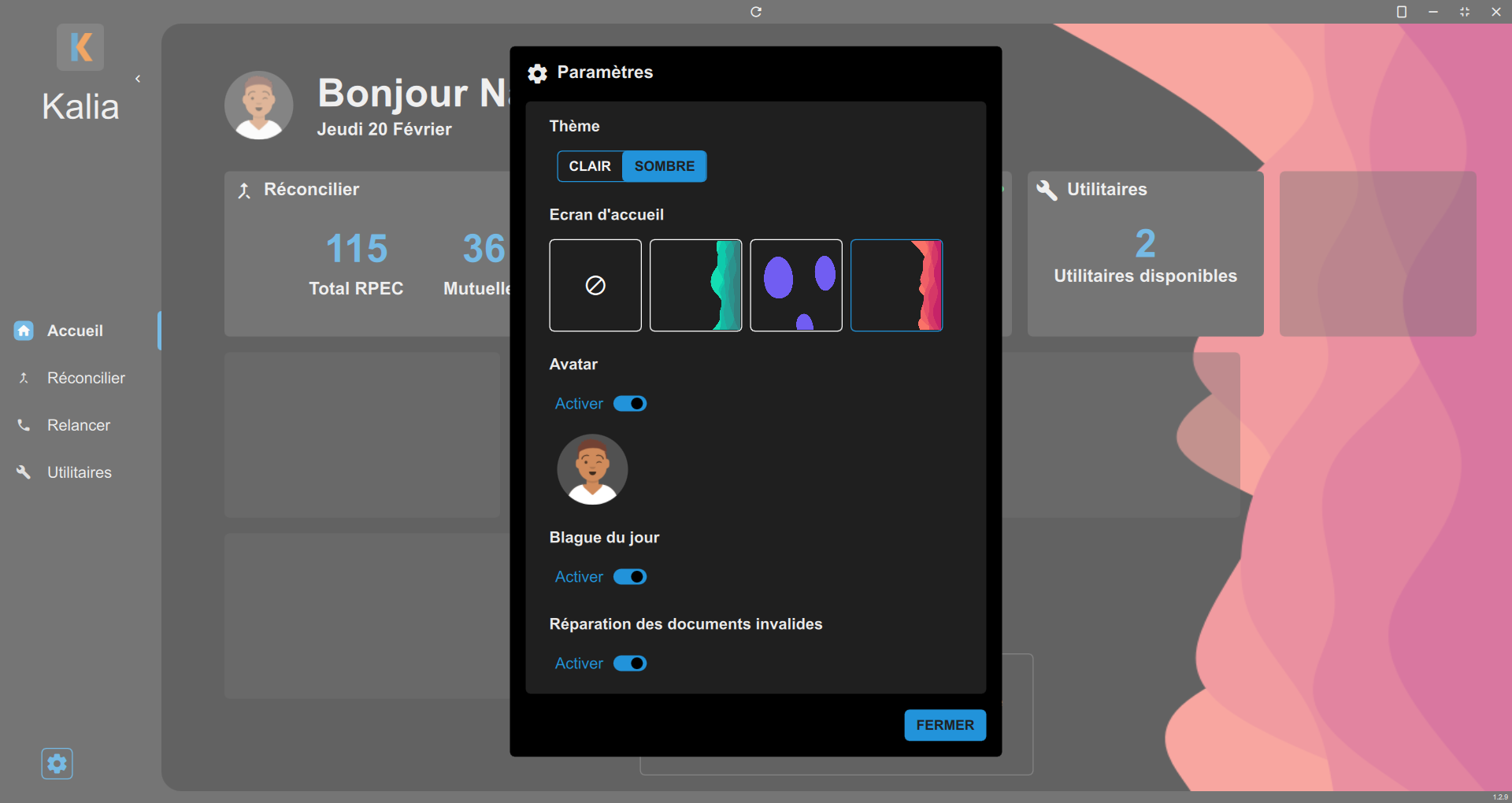Close the settings with FERMER button
The width and height of the screenshot is (1512, 803).
[x=944, y=725]
